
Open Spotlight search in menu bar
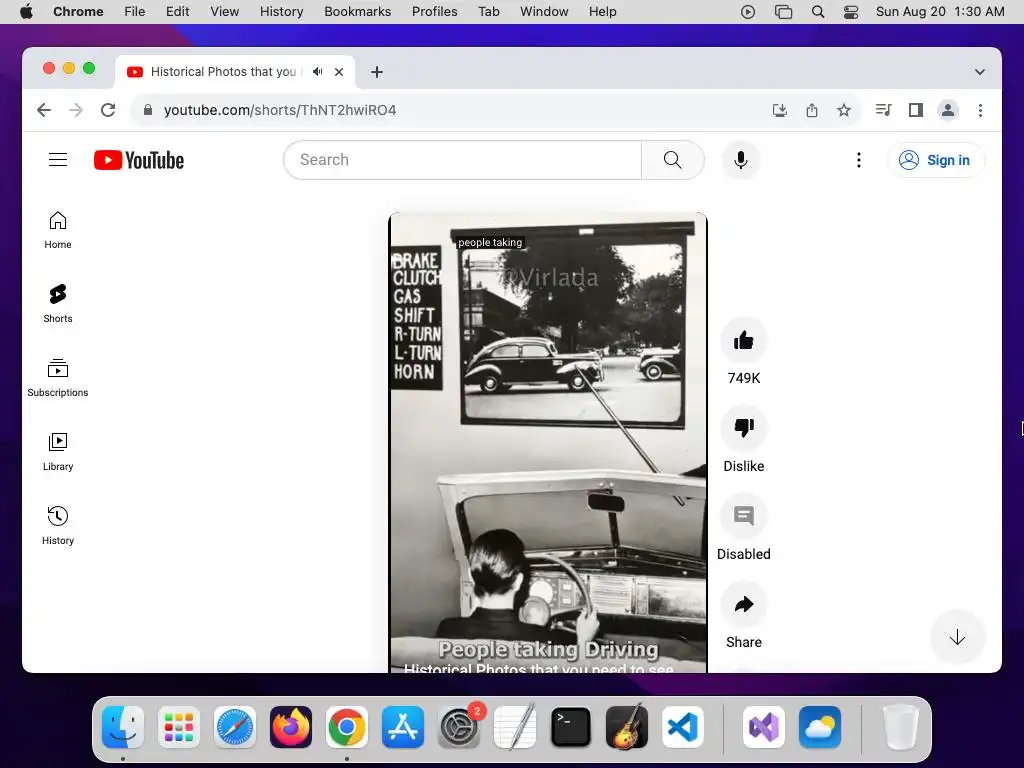(818, 12)
